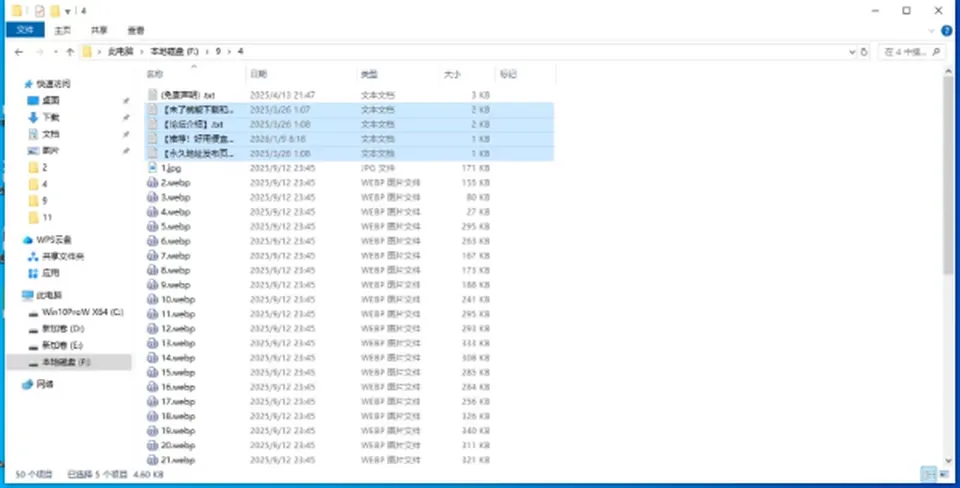
Task: Open Help with the blue question mark
Action: (x=947, y=31)
